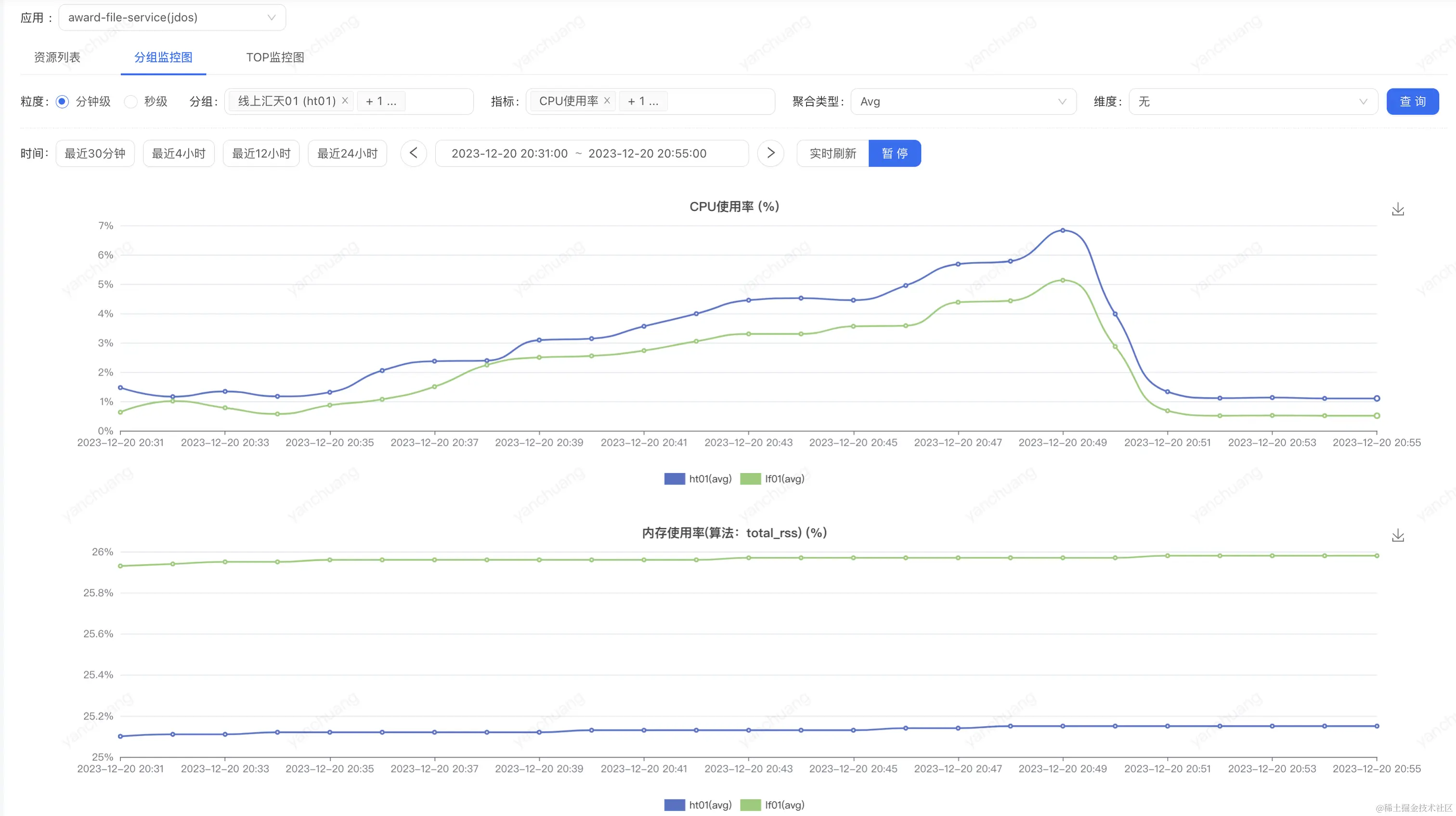This screenshot has height=816, width=1456.
Task: Switch to the 资源列表 tab
Action: click(x=57, y=57)
